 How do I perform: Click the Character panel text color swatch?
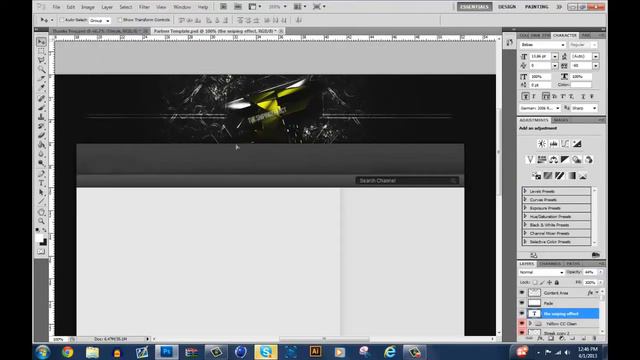581,85
